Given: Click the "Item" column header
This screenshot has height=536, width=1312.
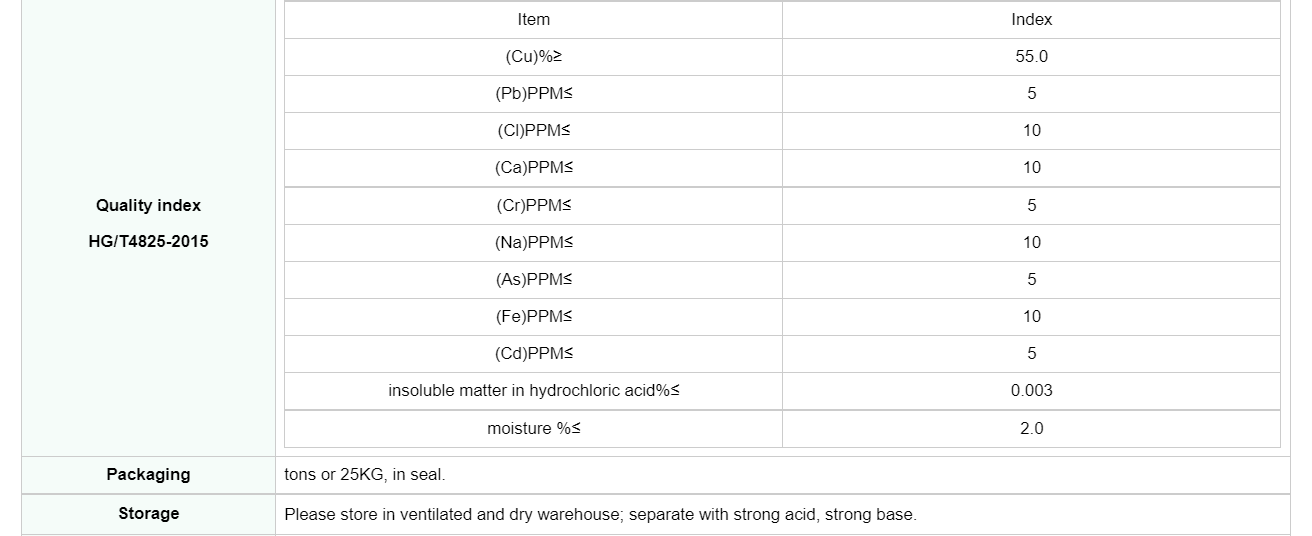Looking at the screenshot, I should tap(533, 20).
